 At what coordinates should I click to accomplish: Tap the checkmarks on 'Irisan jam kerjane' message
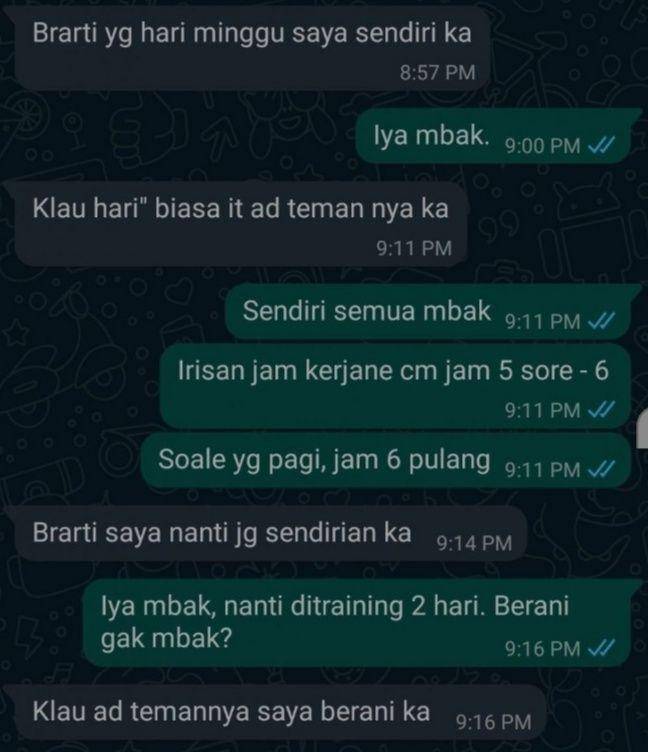(x=601, y=409)
